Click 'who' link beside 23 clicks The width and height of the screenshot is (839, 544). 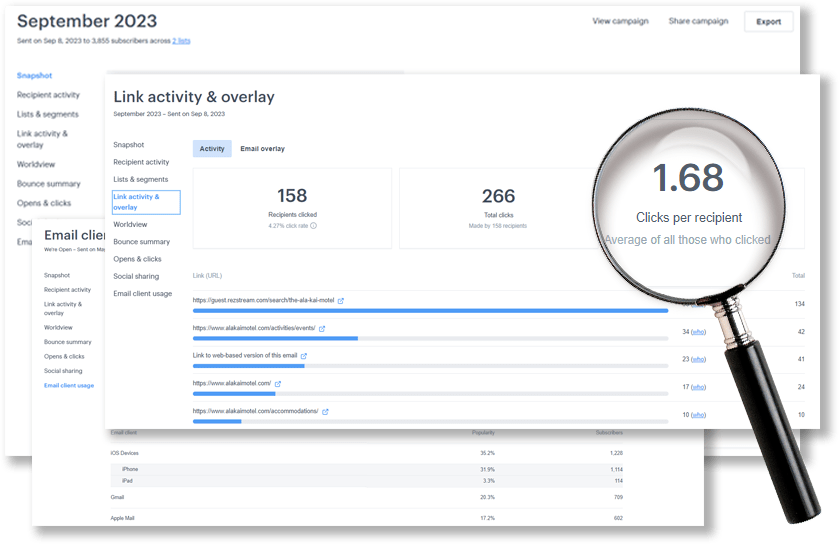[x=698, y=358]
